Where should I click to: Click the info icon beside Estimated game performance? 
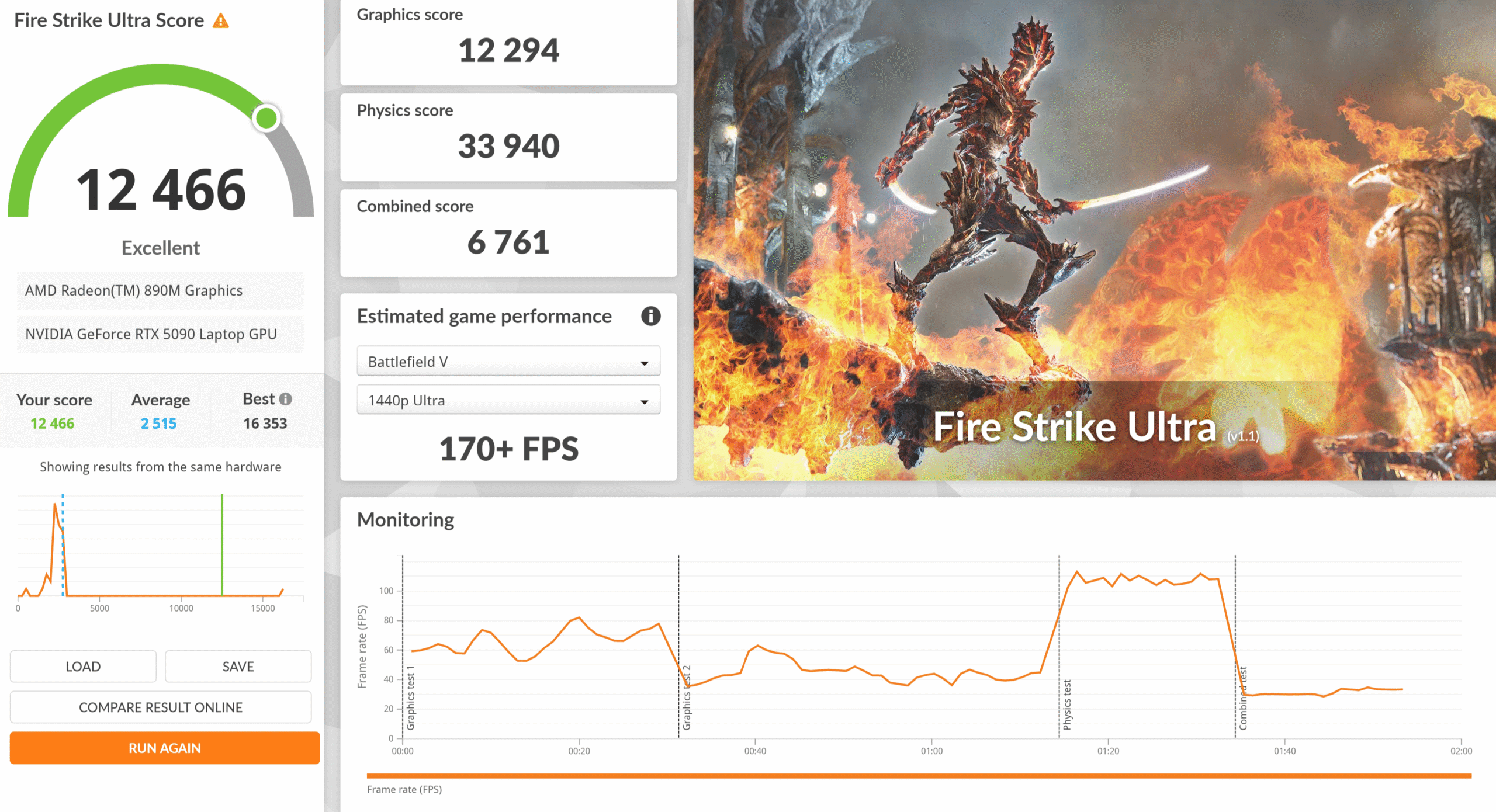[x=650, y=316]
